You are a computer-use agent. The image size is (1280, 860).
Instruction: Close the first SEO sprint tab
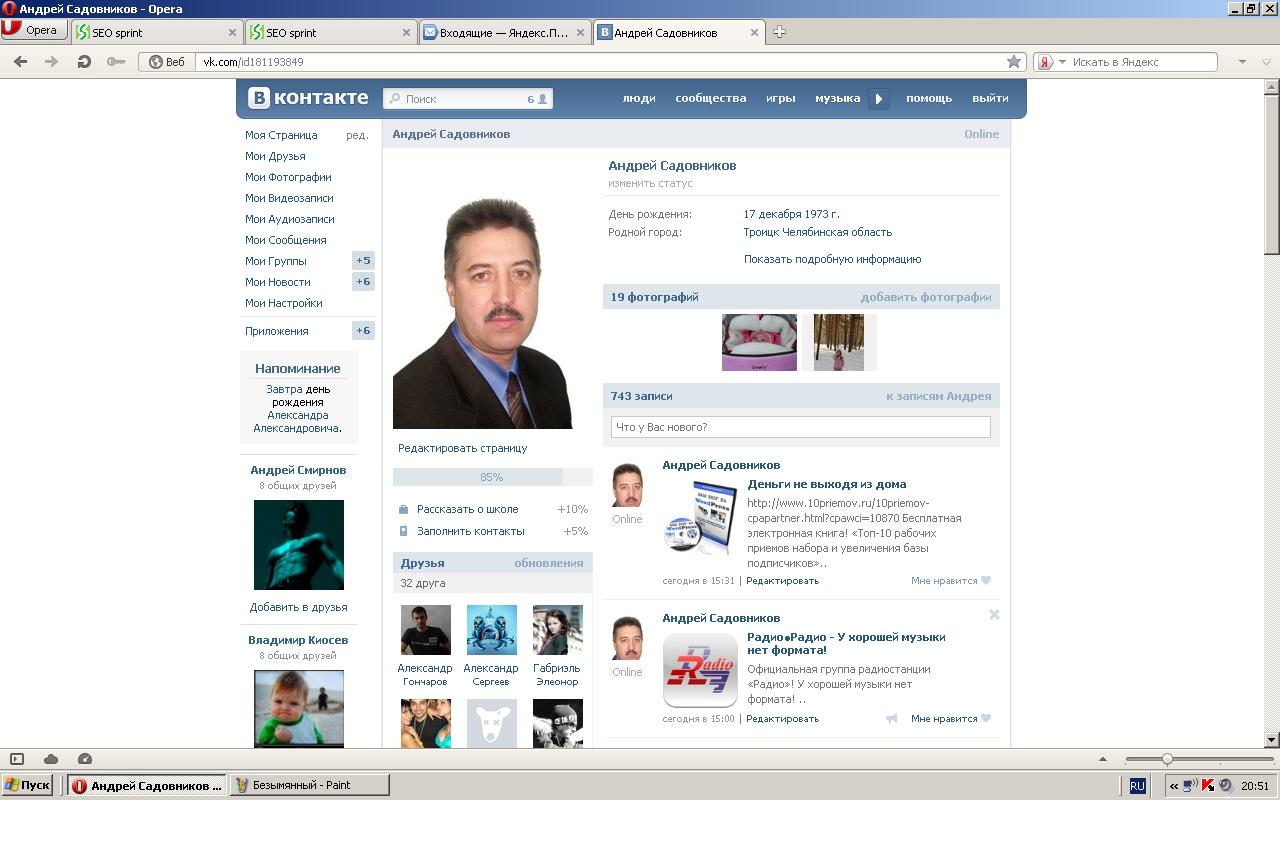(232, 32)
